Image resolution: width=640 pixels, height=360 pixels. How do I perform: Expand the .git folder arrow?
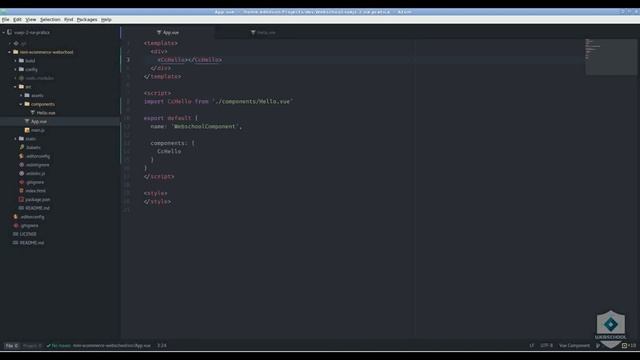(10, 43)
